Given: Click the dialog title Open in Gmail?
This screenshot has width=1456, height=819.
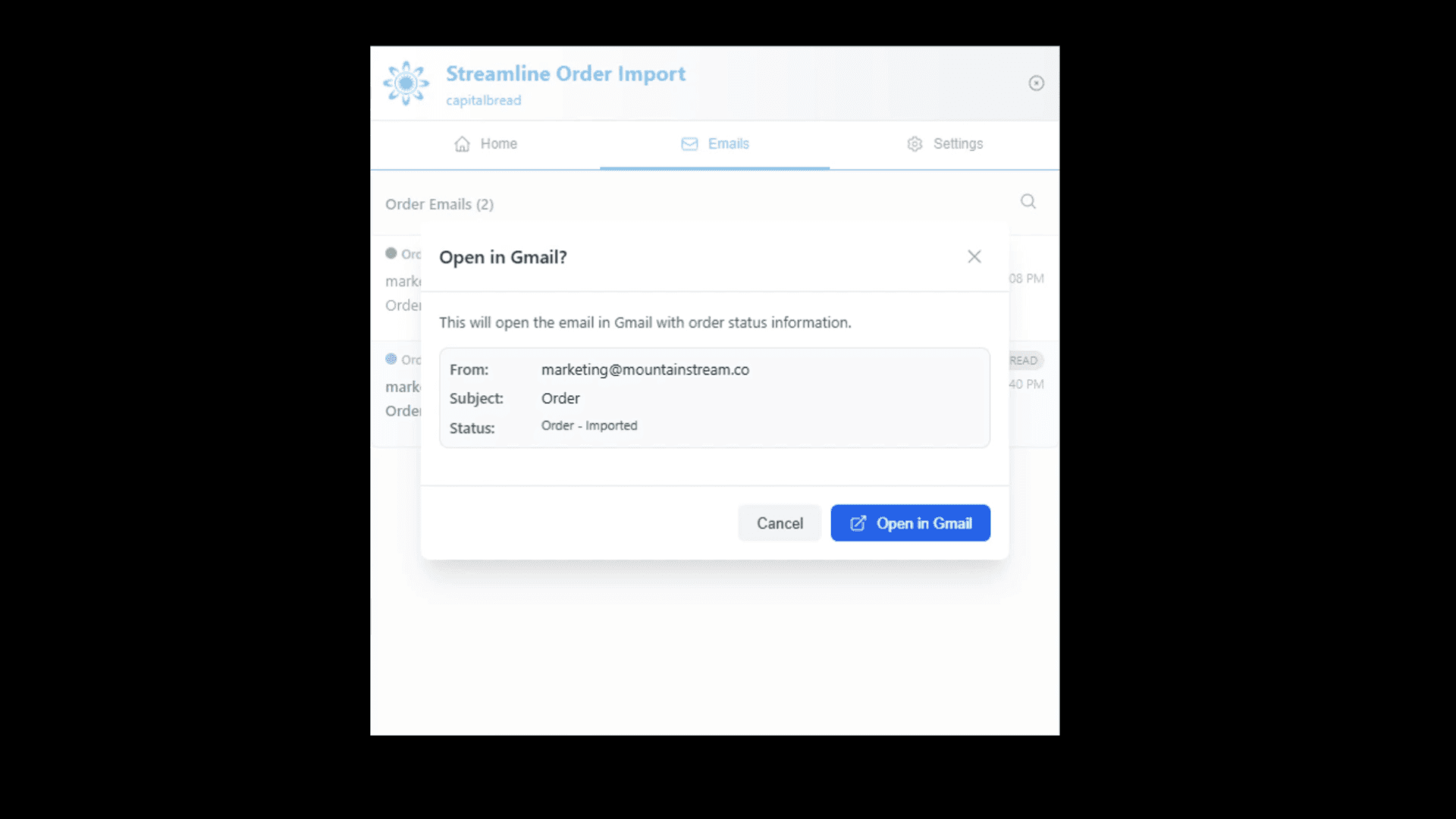Looking at the screenshot, I should tap(503, 258).
